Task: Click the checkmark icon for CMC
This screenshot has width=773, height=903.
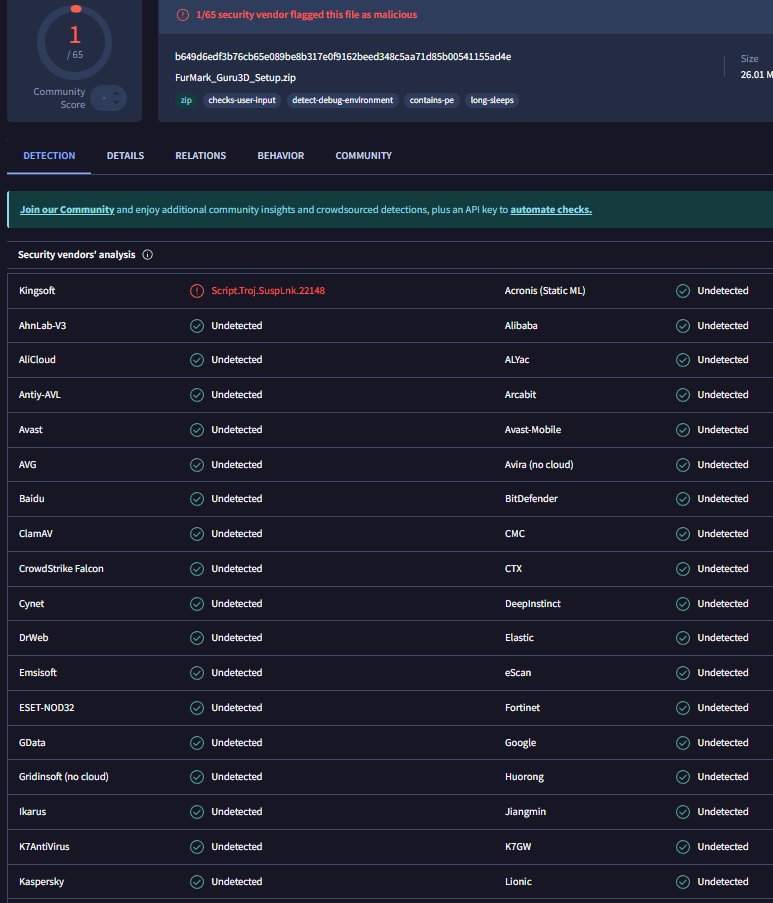Action: coord(683,534)
